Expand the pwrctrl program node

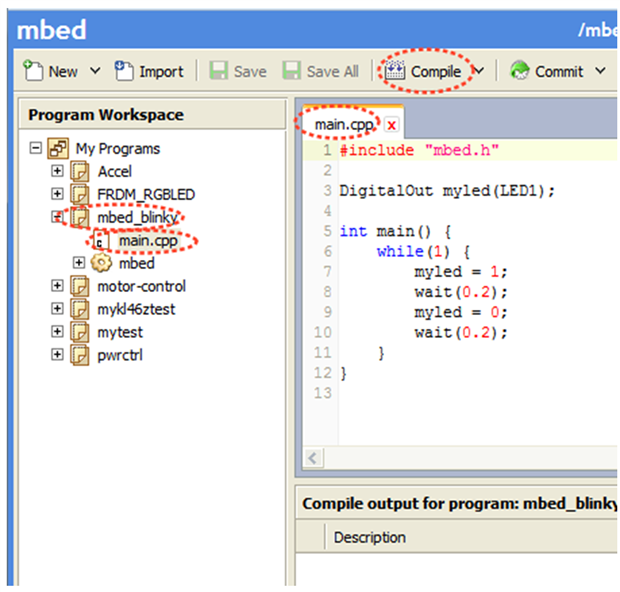pyautogui.click(x=57, y=354)
